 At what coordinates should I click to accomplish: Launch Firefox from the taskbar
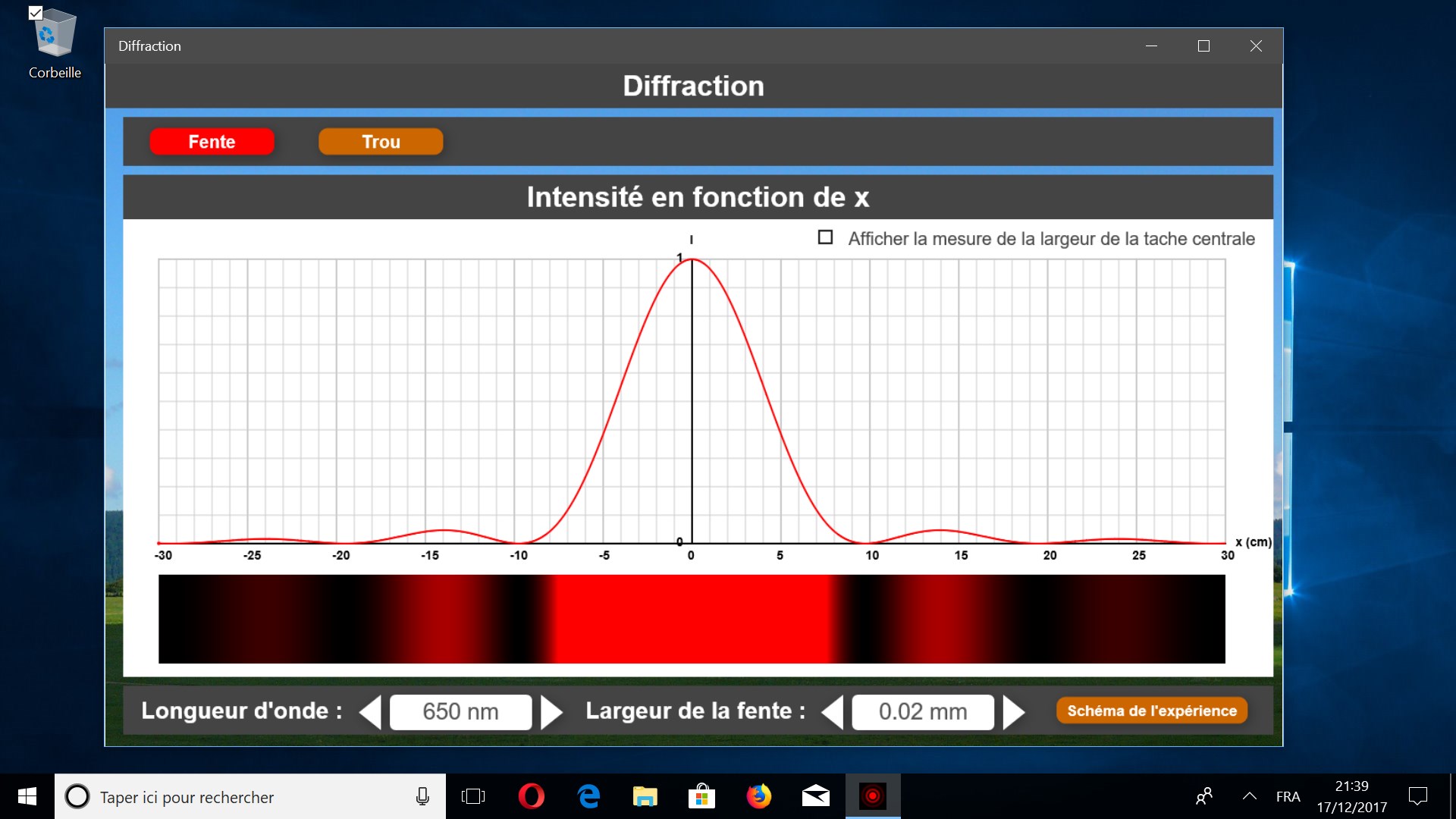click(x=758, y=796)
